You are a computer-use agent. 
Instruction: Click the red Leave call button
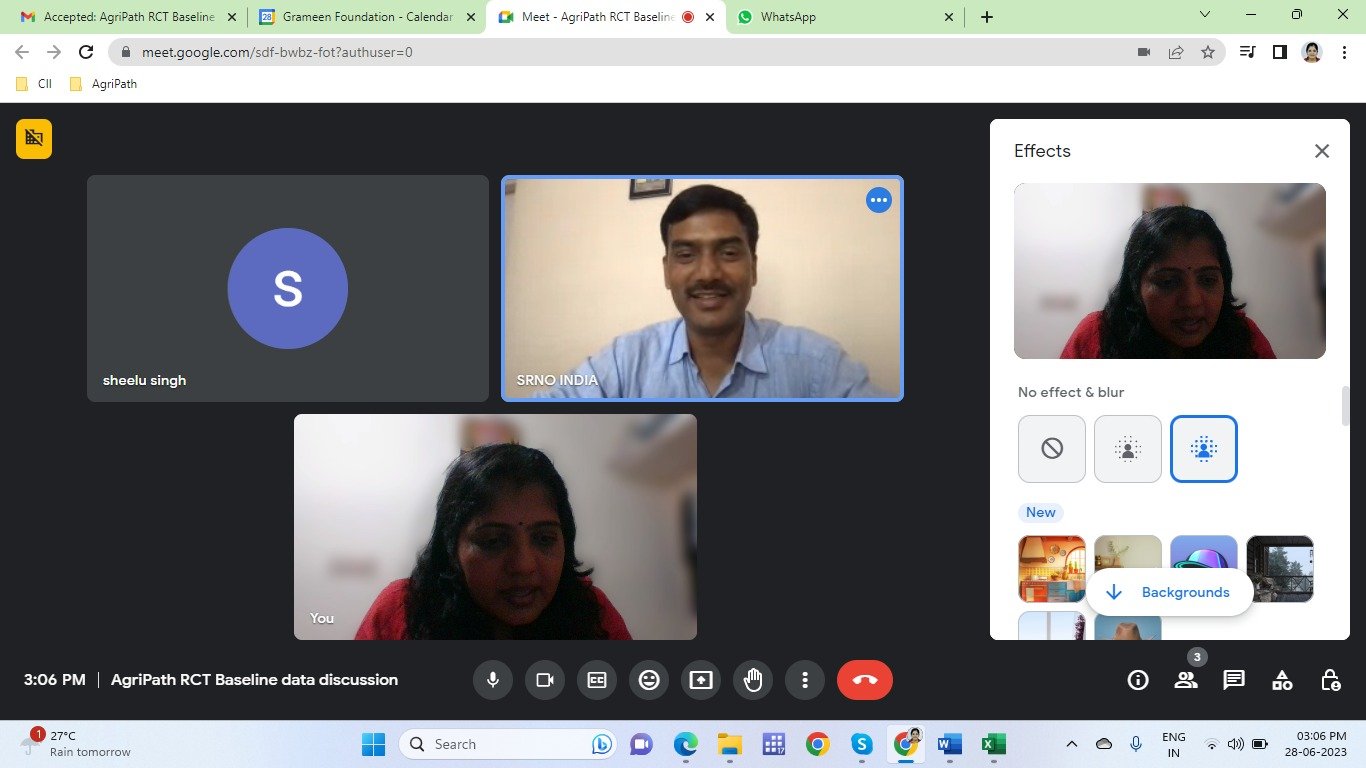(x=865, y=680)
